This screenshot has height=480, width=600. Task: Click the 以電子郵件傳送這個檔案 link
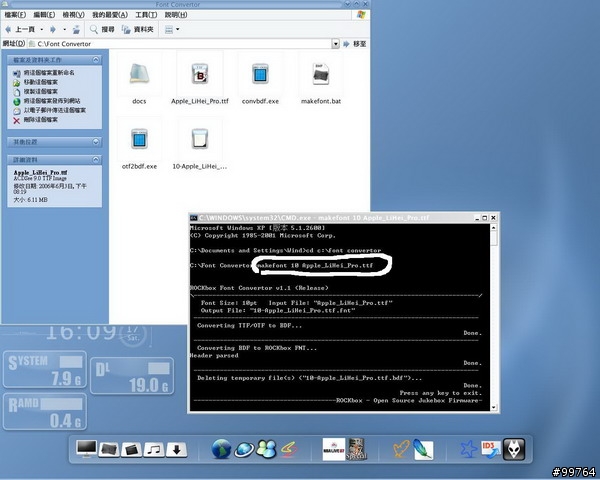(x=55, y=110)
